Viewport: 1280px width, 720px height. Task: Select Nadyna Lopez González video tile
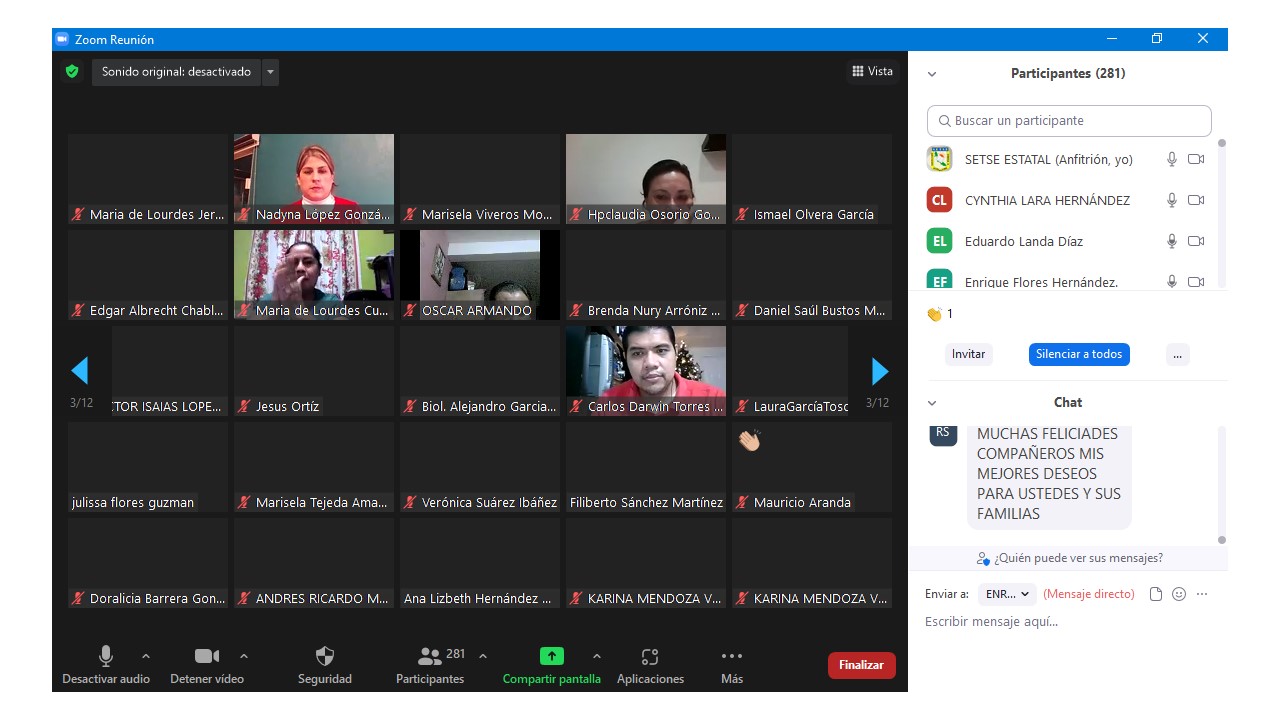(x=314, y=179)
